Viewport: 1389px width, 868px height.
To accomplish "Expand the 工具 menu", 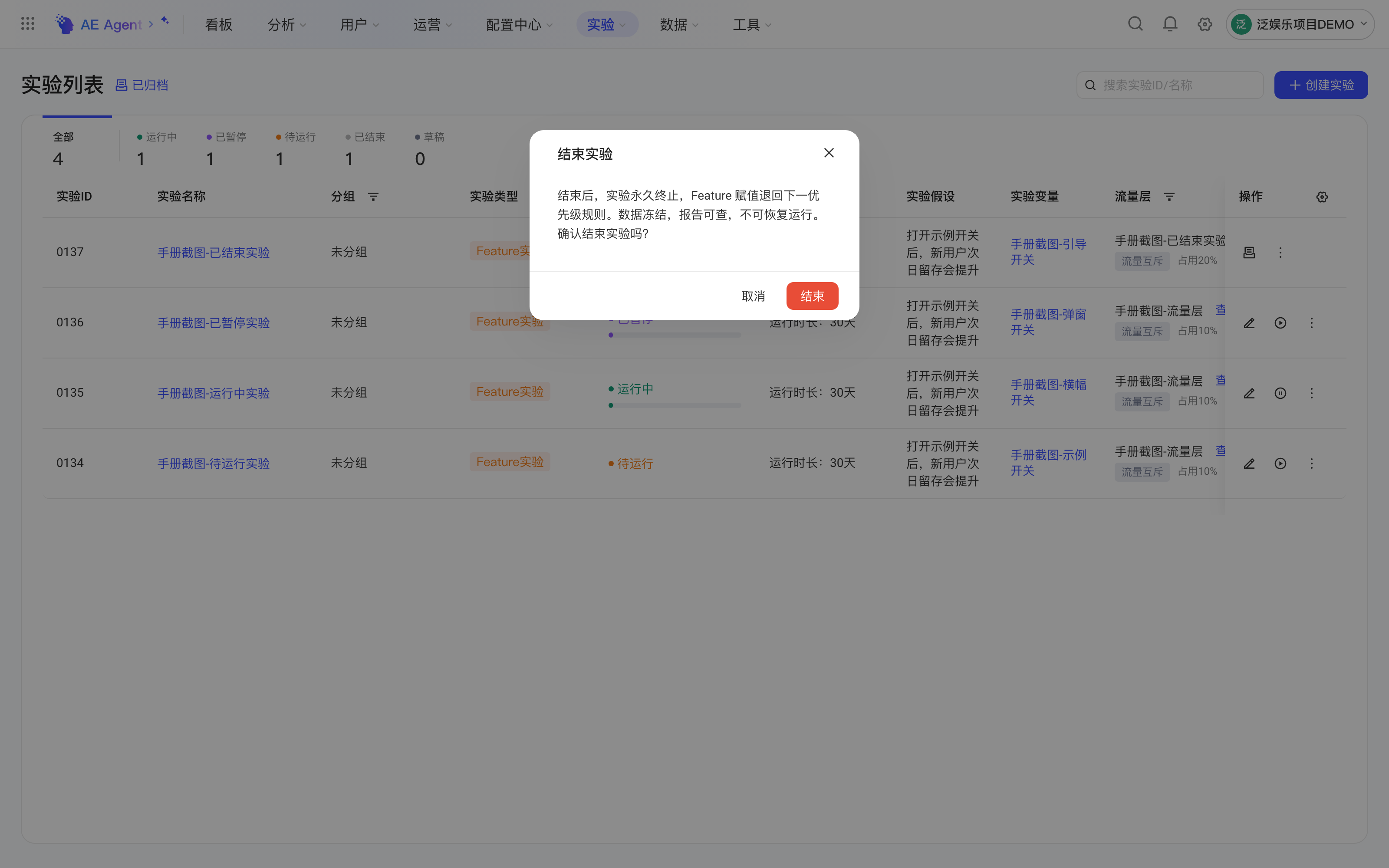I will click(752, 25).
